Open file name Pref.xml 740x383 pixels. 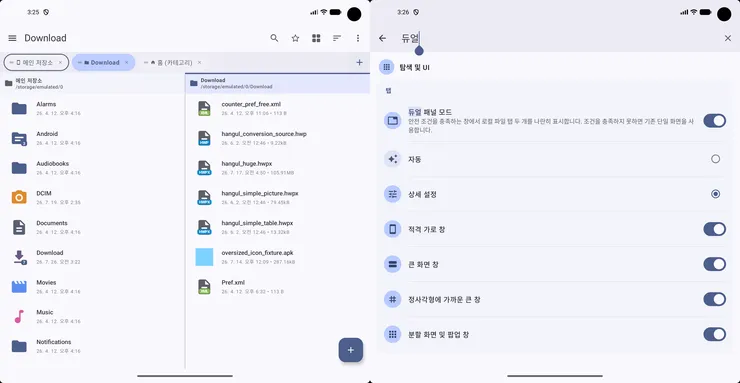pyautogui.click(x=233, y=283)
